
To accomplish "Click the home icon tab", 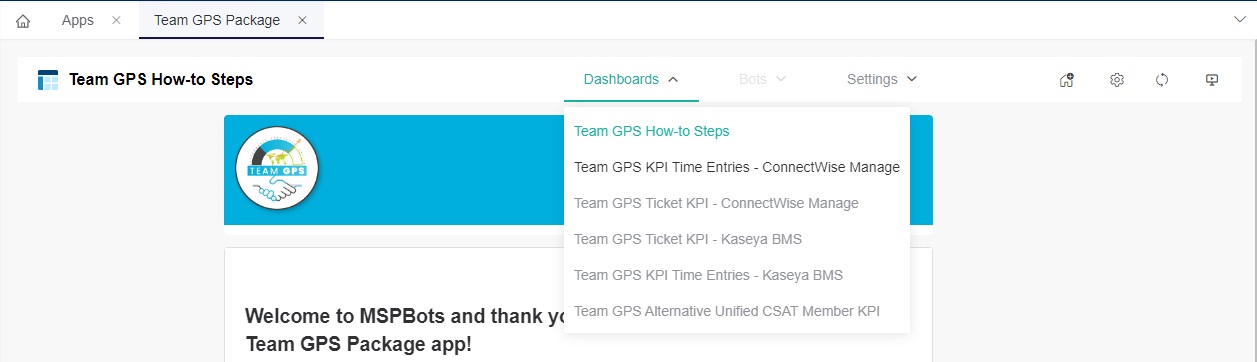I will [x=23, y=20].
